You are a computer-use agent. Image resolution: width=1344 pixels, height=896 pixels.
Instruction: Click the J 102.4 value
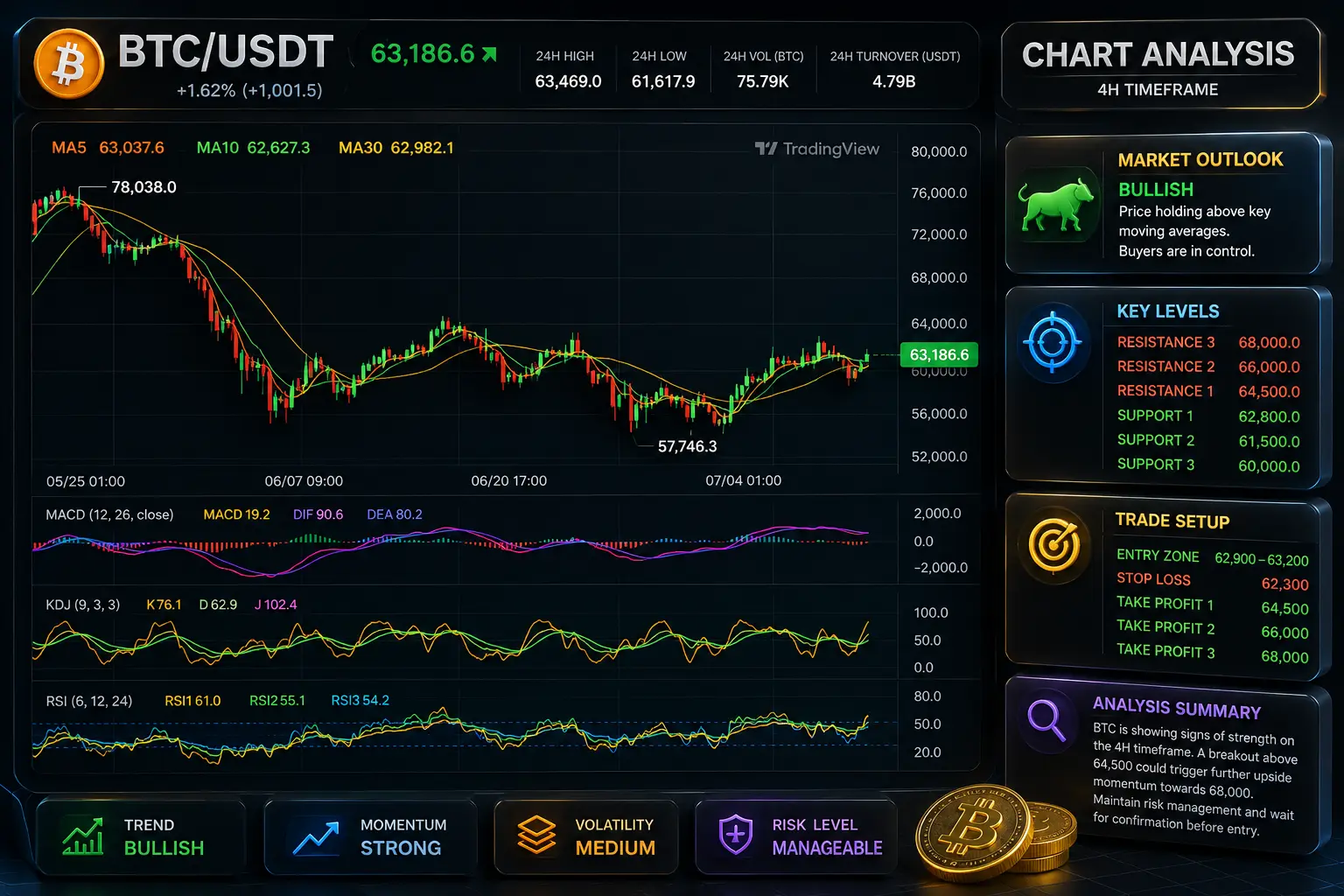(276, 605)
